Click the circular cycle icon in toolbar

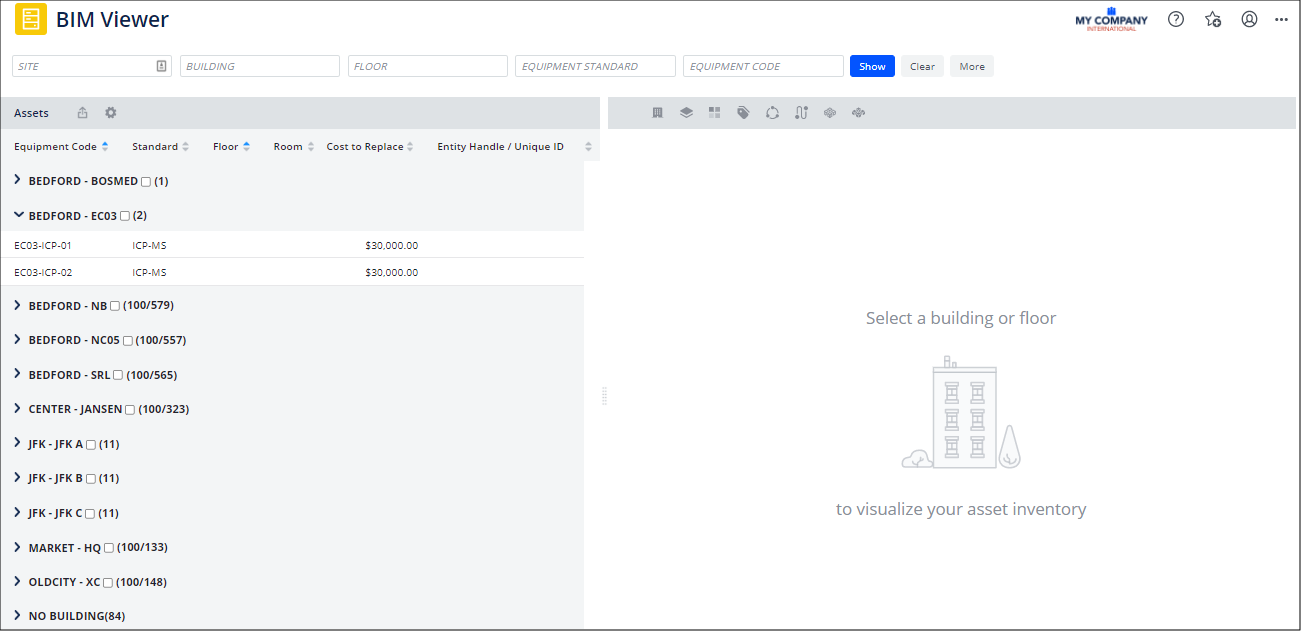tap(772, 113)
